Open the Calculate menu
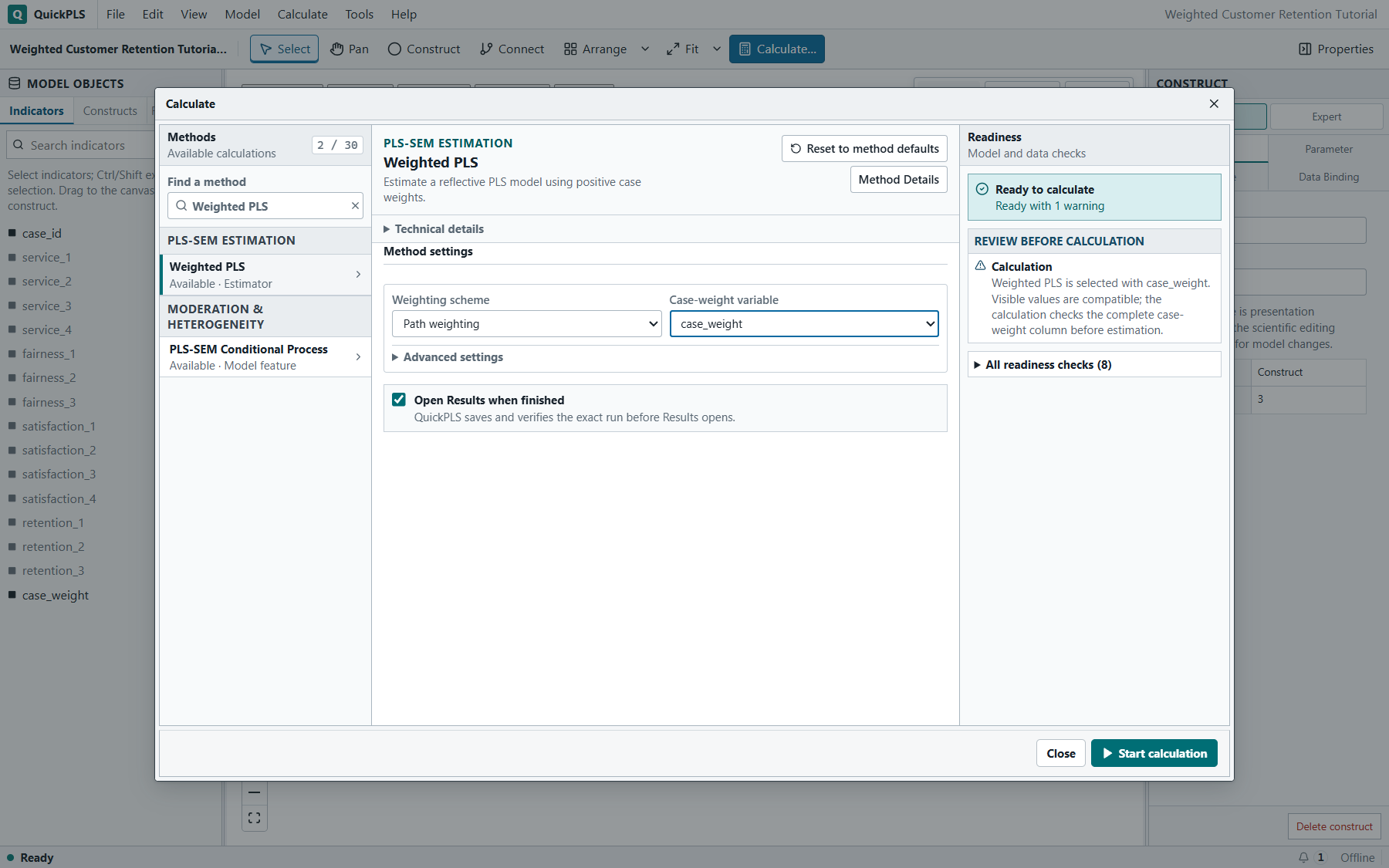This screenshot has width=1389, height=868. click(302, 14)
